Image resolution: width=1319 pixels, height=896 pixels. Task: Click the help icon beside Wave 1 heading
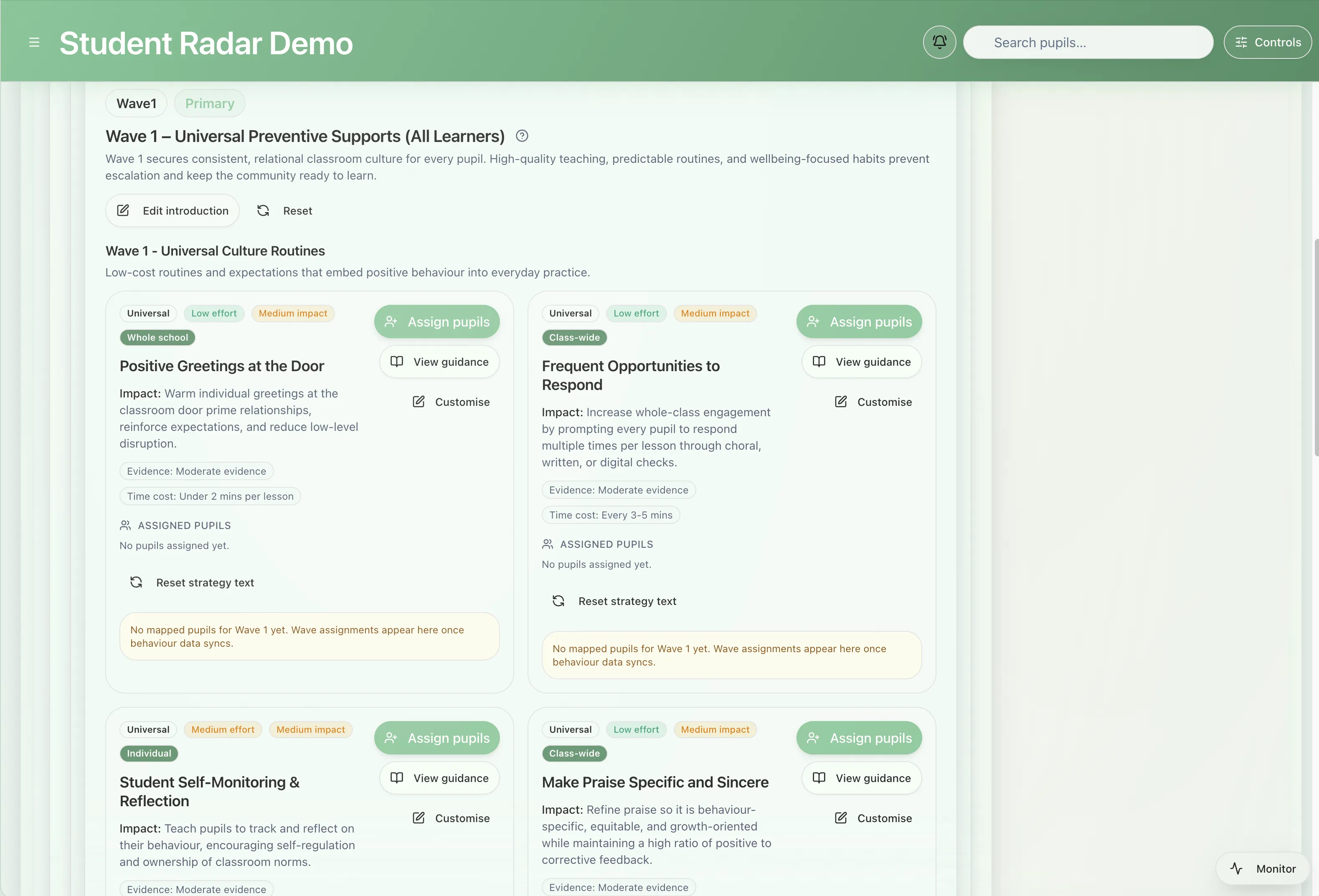click(x=522, y=136)
